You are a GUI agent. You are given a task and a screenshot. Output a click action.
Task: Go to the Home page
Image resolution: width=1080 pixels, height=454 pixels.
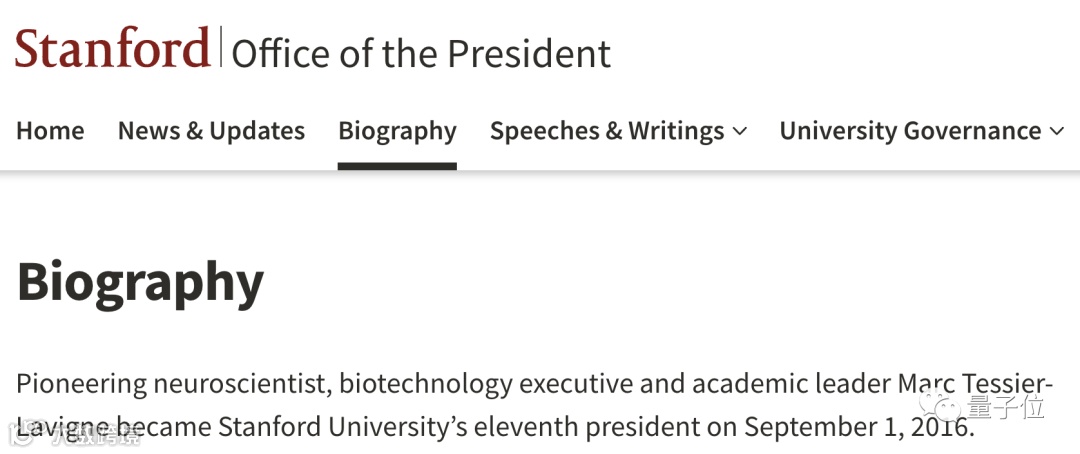pos(50,131)
